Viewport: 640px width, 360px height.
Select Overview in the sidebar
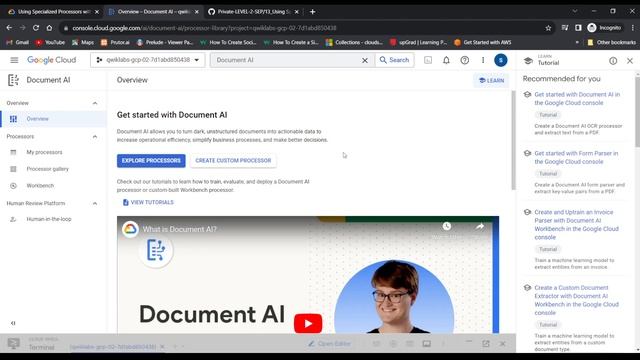pyautogui.click(x=53, y=119)
